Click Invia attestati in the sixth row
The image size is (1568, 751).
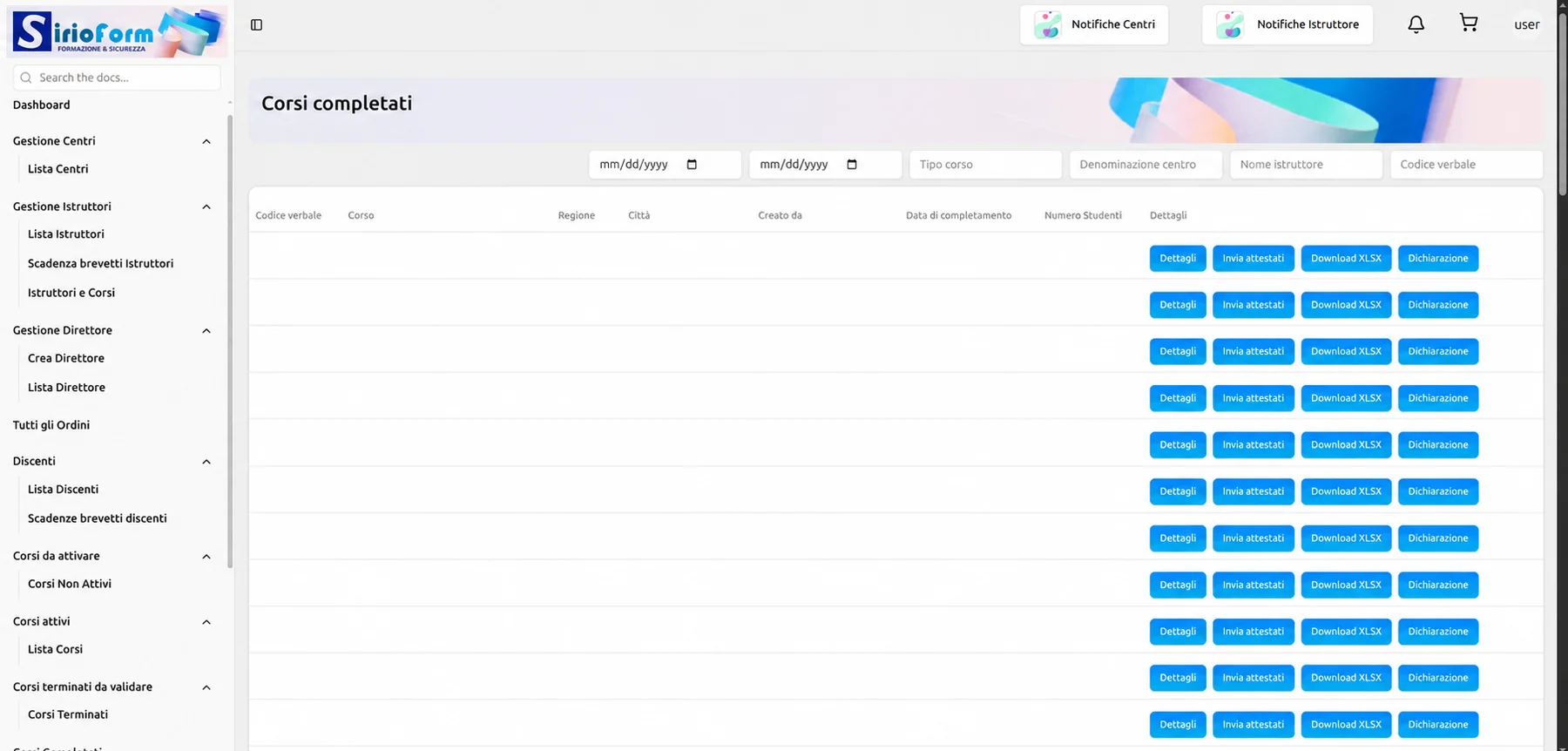[x=1254, y=491]
